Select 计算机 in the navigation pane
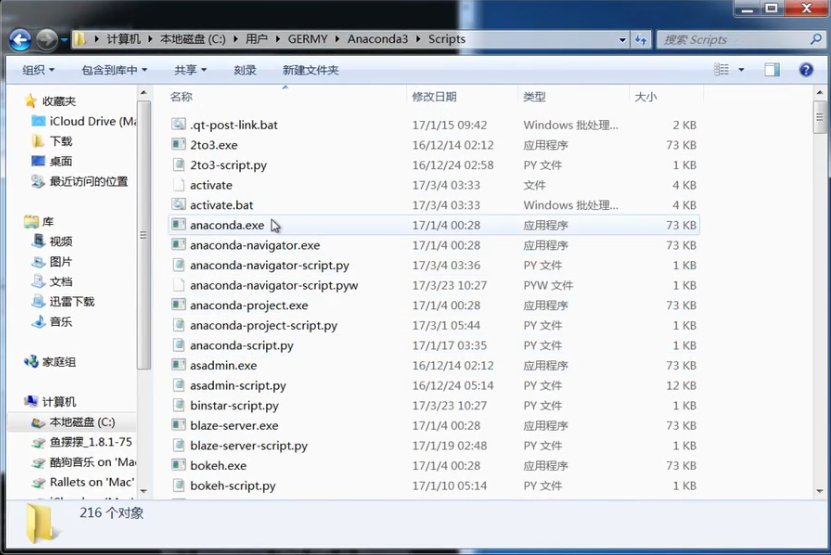The width and height of the screenshot is (831, 555). pyautogui.click(x=50, y=402)
